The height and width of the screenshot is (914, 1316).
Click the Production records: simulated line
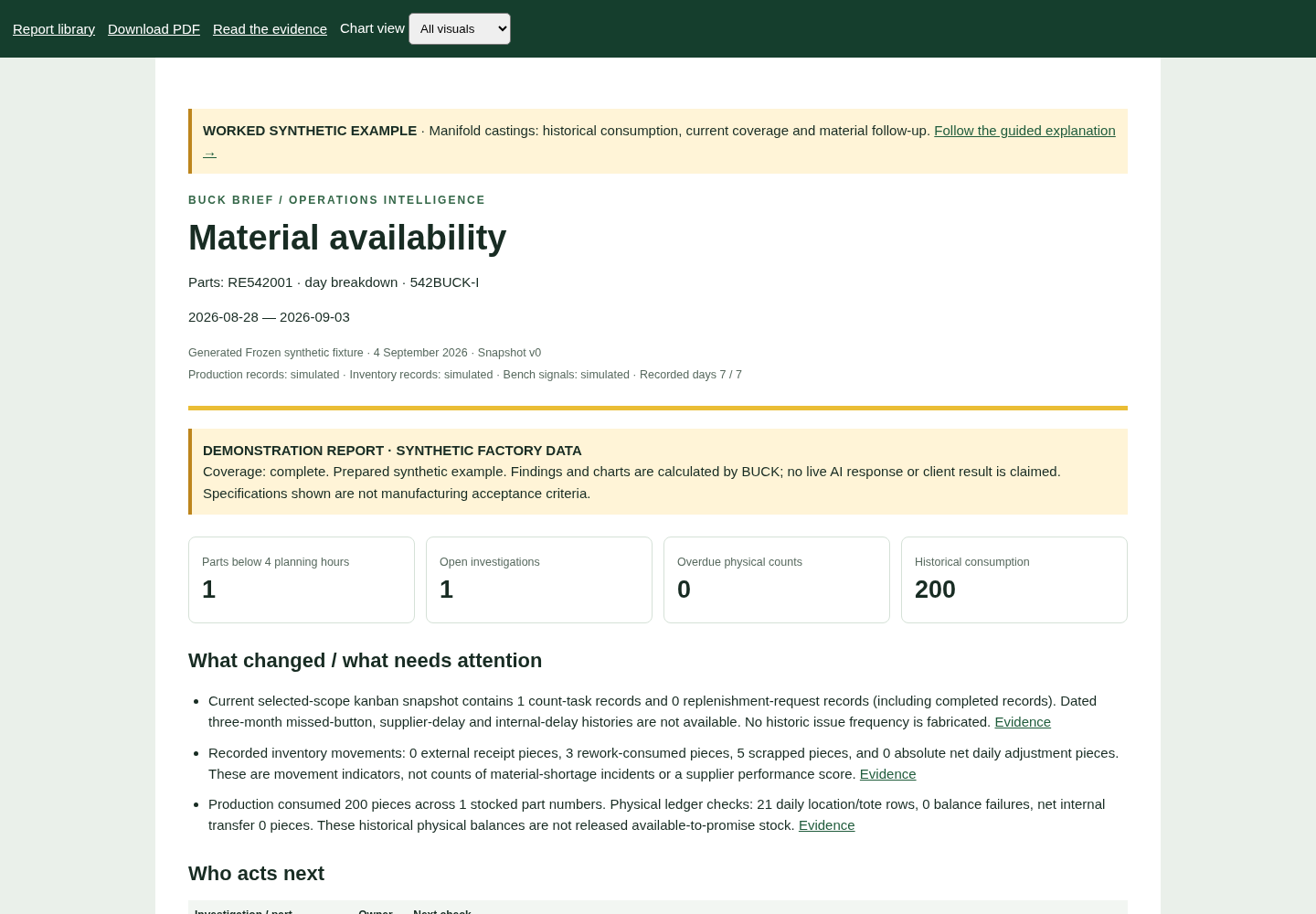465,375
